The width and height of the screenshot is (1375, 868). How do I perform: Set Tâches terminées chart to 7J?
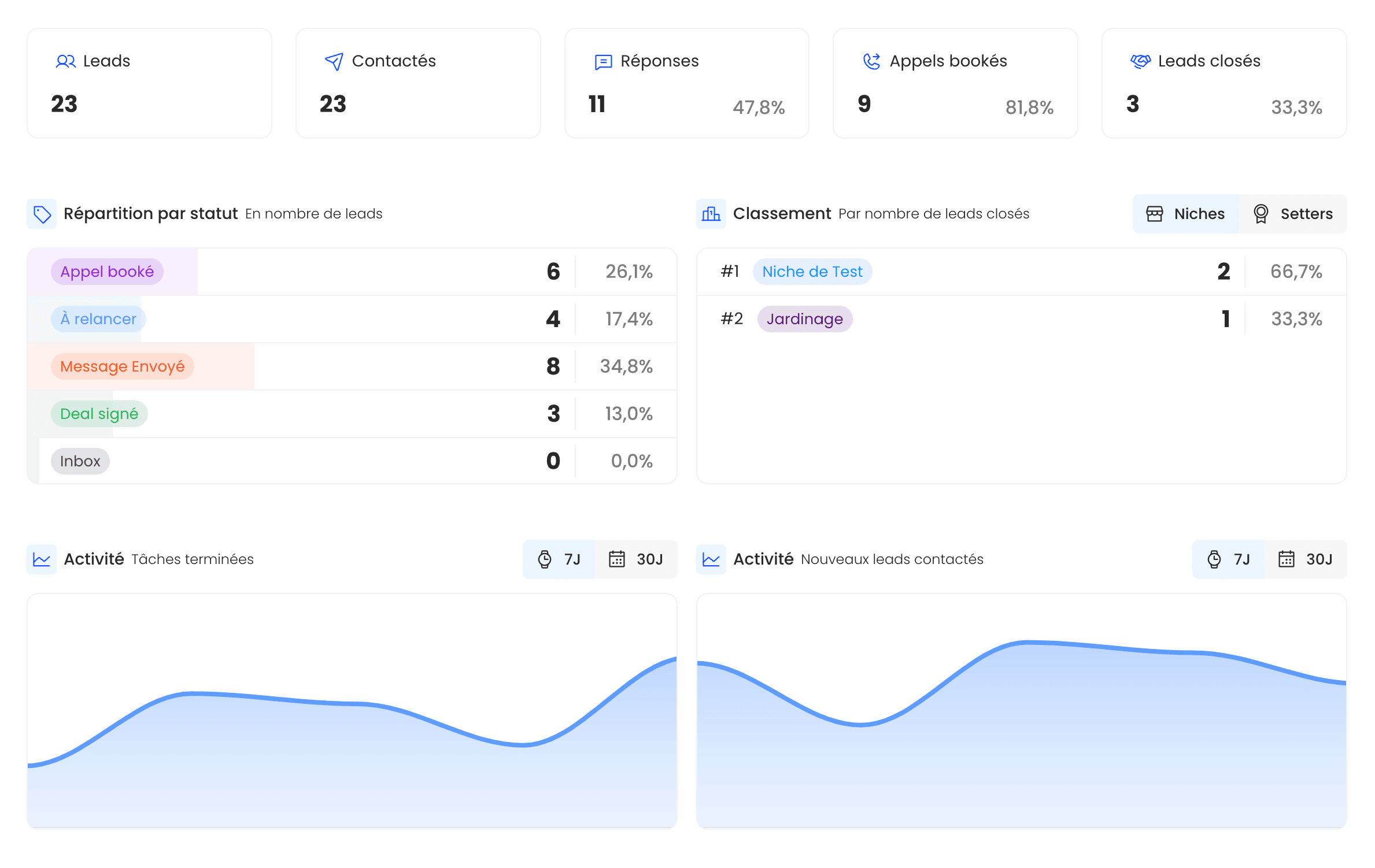click(x=559, y=559)
